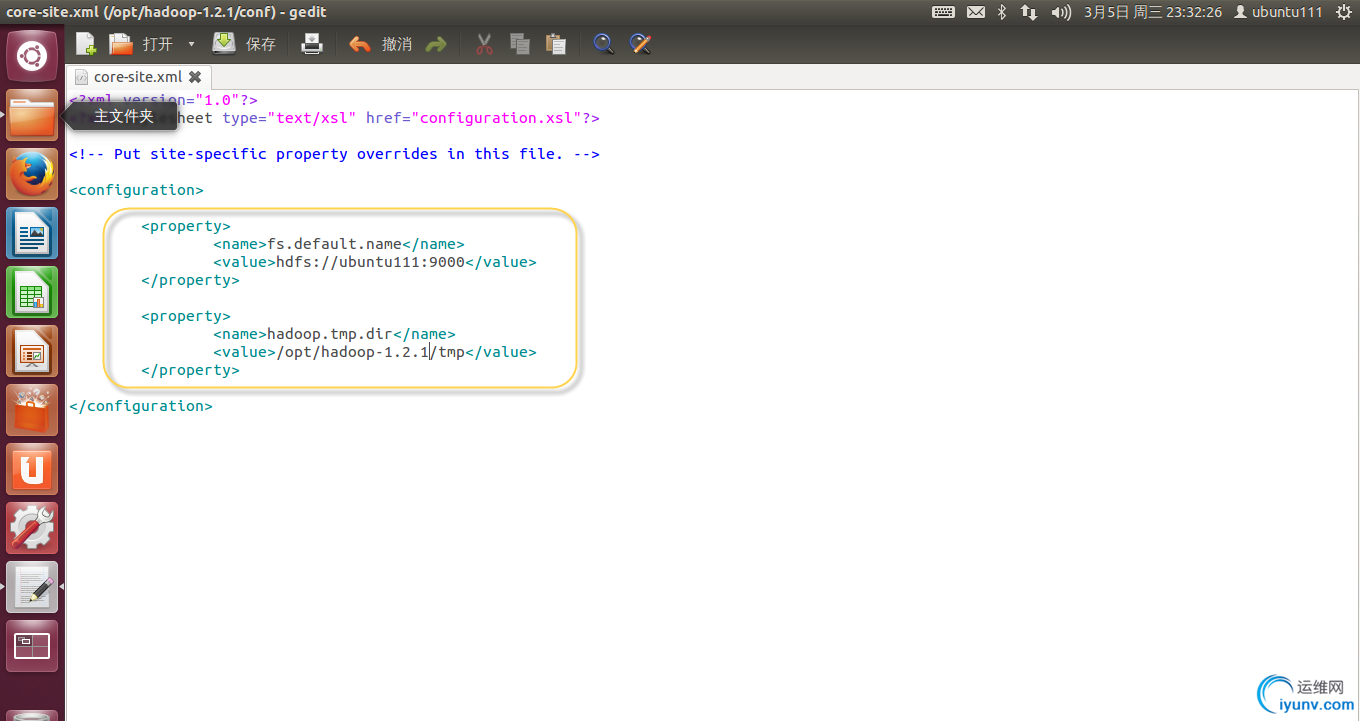Screen dimensions: 1360x721
Task: Open the Find tool with the magnifier icon
Action: pyautogui.click(x=603, y=44)
